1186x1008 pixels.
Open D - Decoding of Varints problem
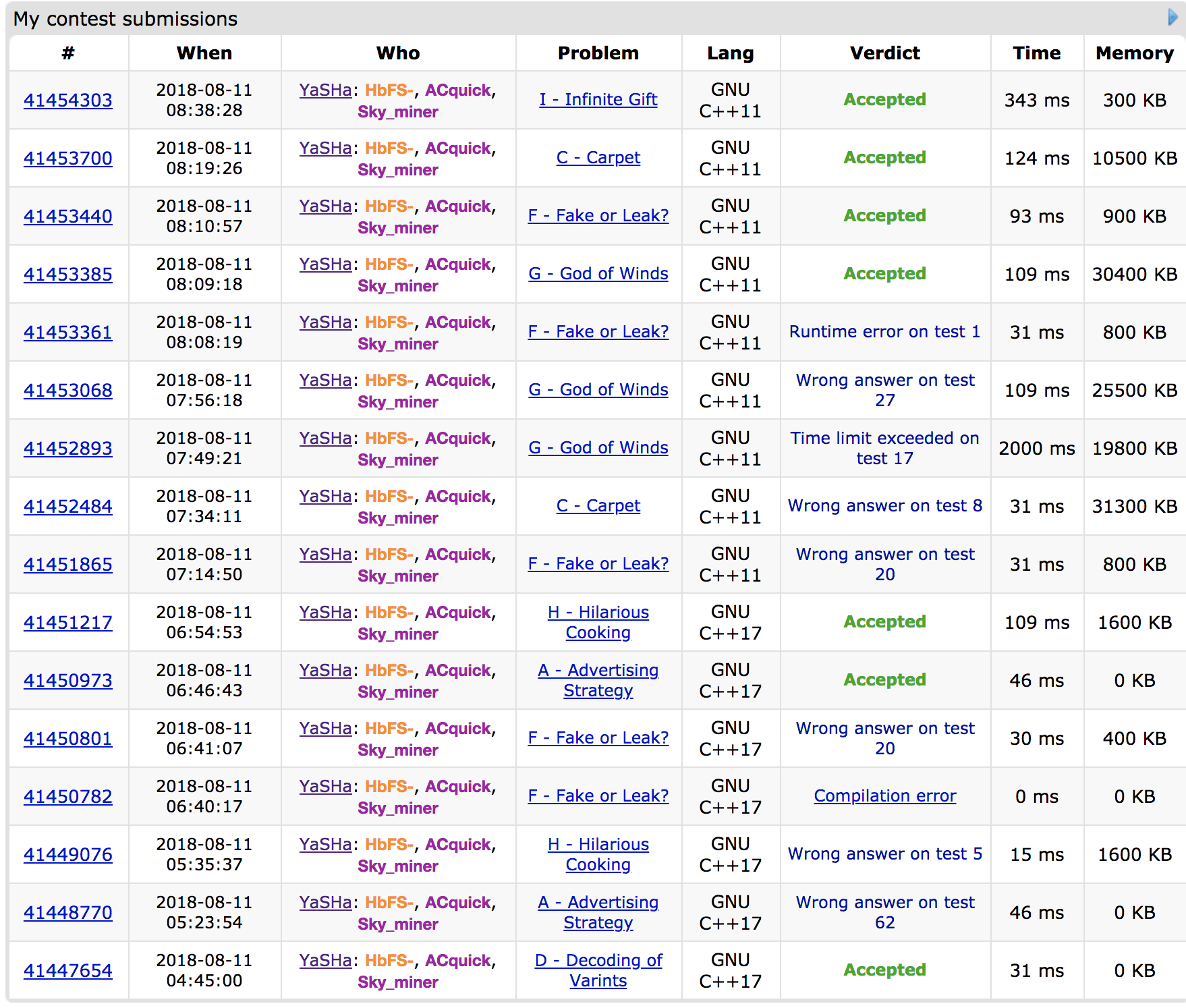pyautogui.click(x=598, y=970)
